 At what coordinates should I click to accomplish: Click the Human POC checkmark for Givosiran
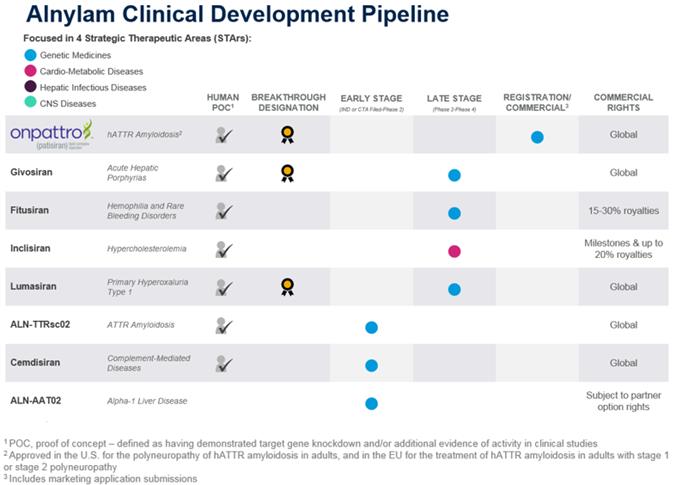(x=223, y=174)
